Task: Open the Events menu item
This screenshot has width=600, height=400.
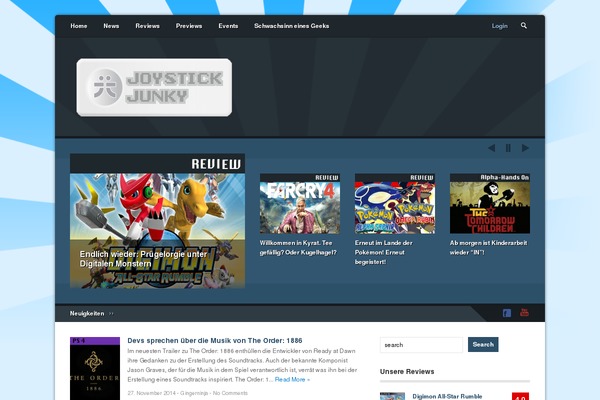Action: coord(228,26)
